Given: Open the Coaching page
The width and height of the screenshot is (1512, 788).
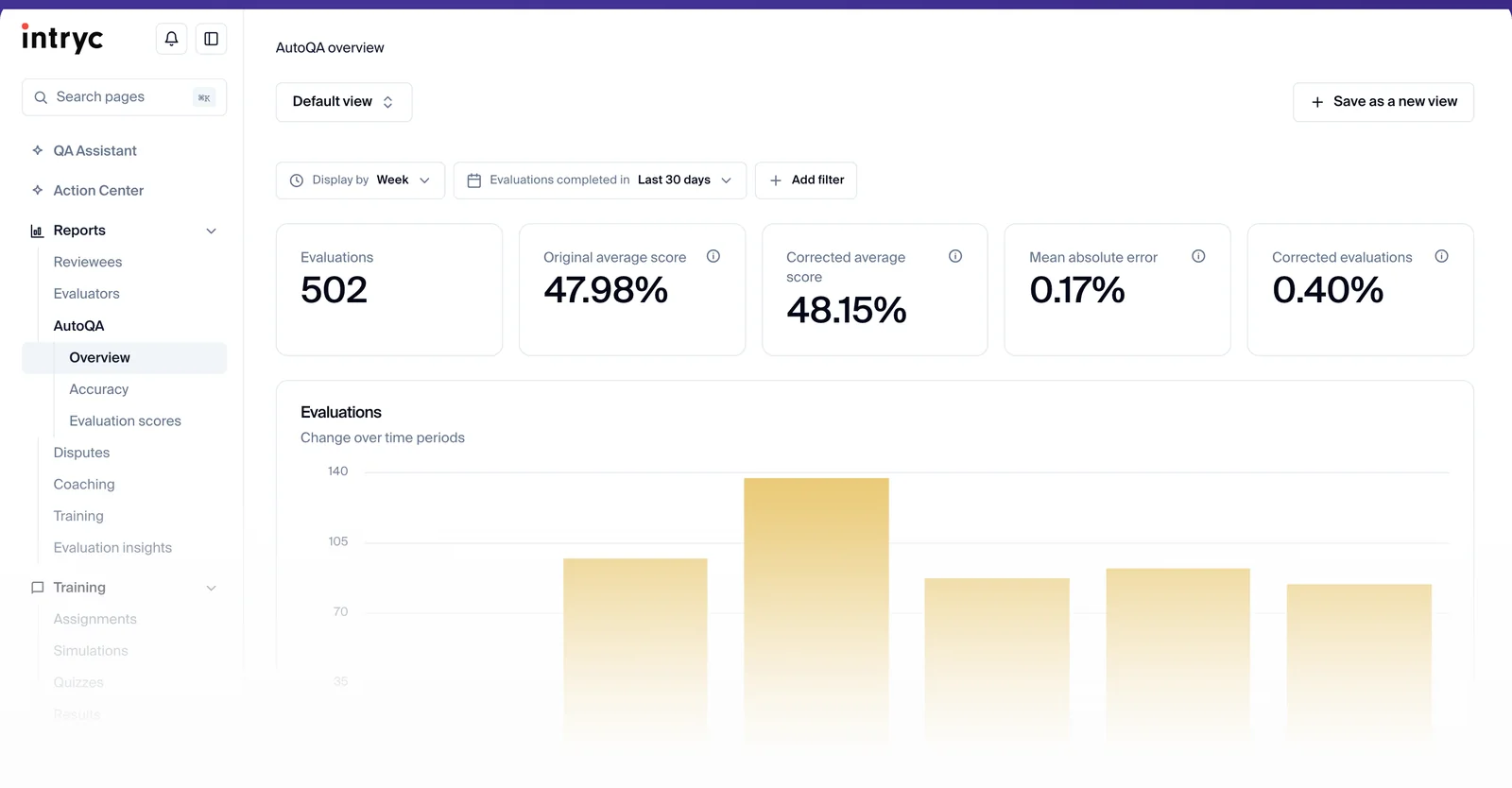Looking at the screenshot, I should click(84, 485).
